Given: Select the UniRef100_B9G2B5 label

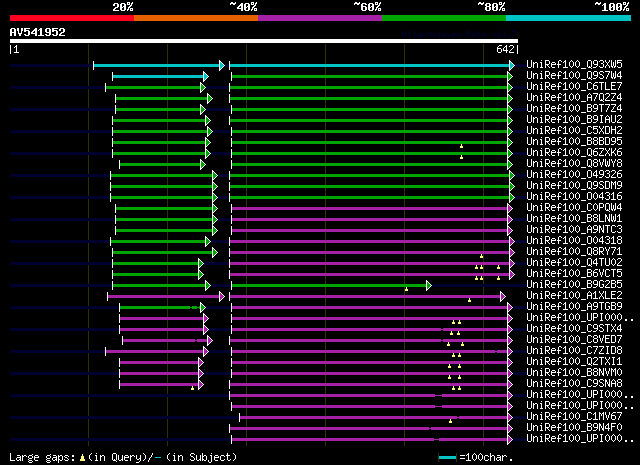Looking at the screenshot, I should tap(574, 285).
